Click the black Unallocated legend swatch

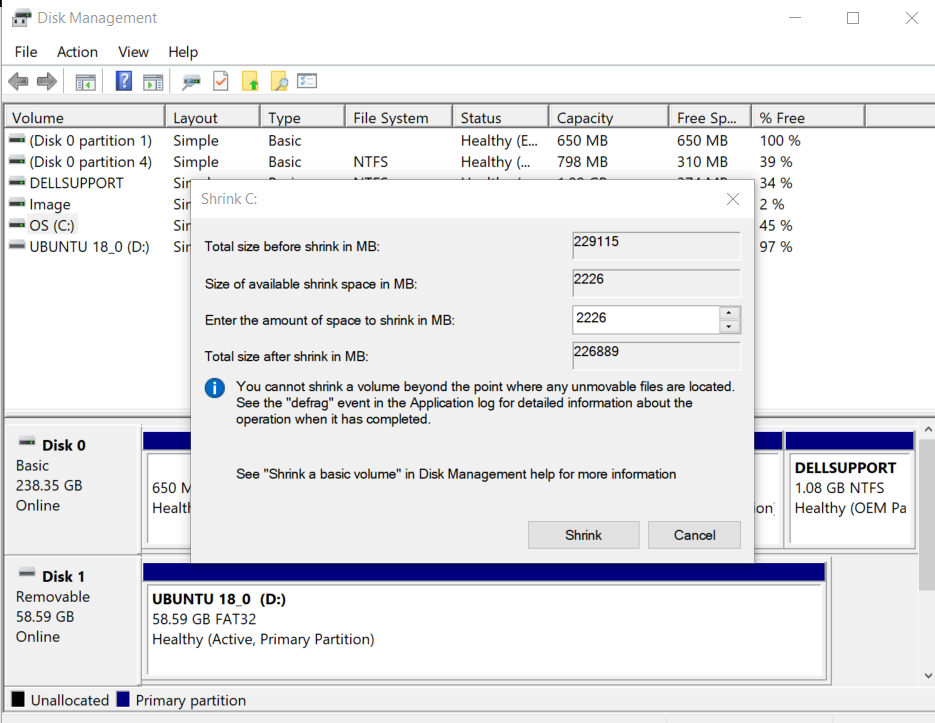click(x=18, y=699)
